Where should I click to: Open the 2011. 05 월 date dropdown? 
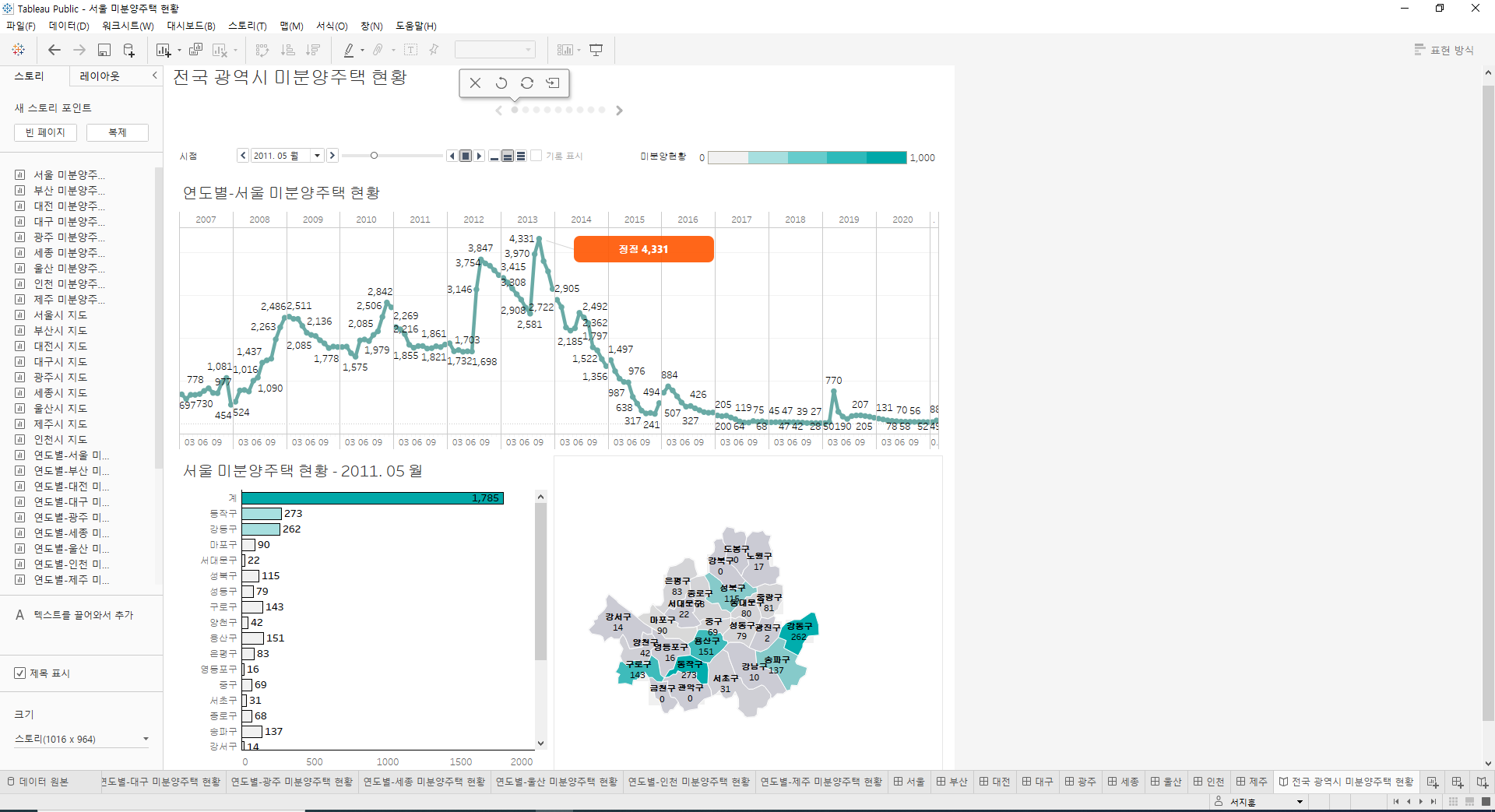317,156
